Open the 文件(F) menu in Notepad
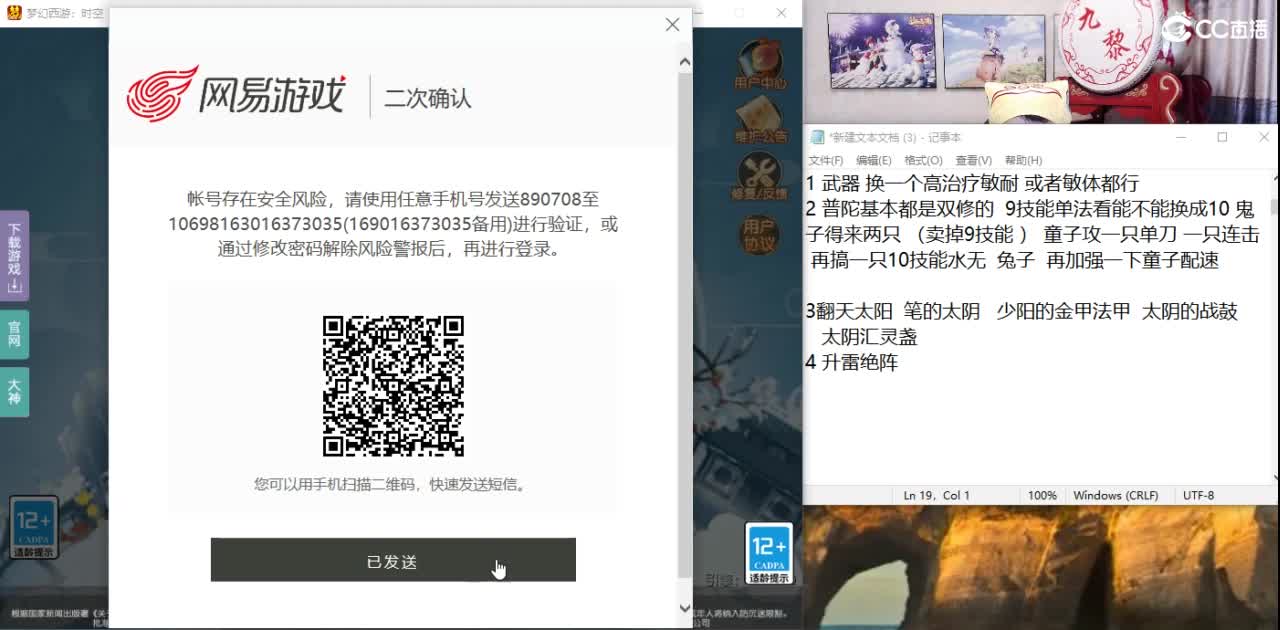The image size is (1280, 630). (825, 160)
